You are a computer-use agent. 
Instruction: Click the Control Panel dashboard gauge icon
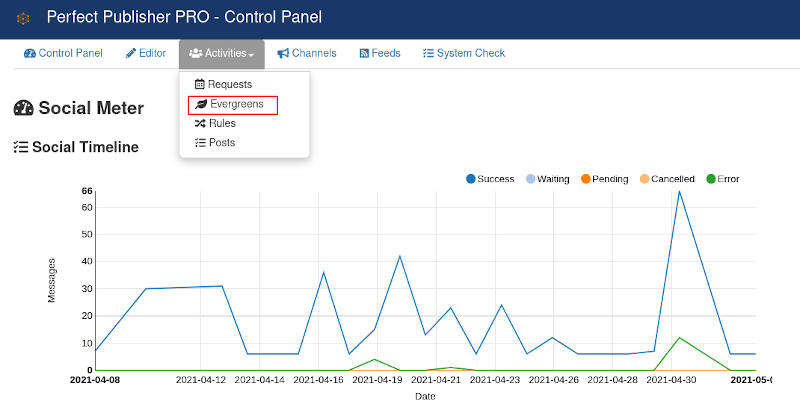click(30, 54)
